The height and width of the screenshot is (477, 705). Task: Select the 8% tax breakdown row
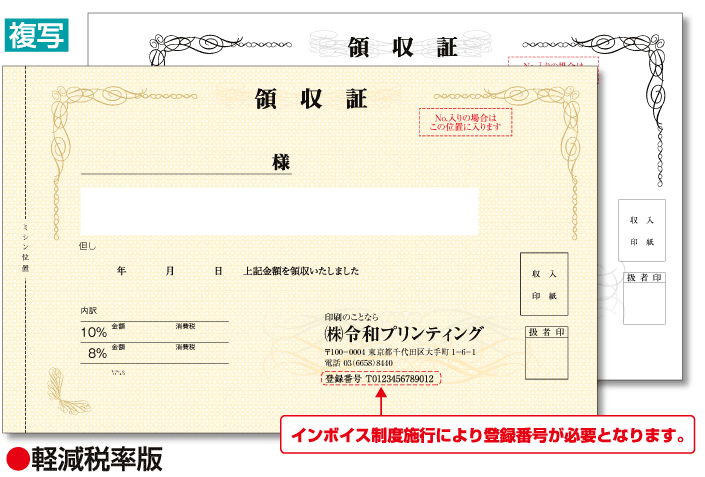click(154, 352)
